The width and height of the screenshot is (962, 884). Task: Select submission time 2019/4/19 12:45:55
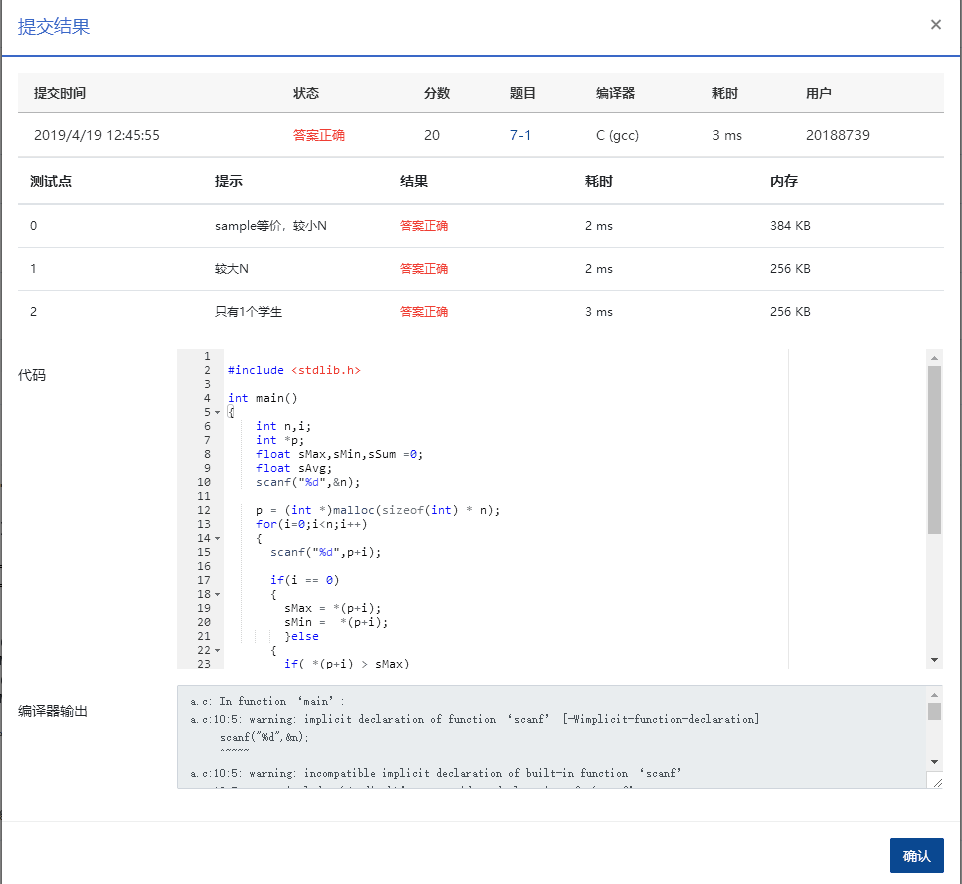click(97, 135)
